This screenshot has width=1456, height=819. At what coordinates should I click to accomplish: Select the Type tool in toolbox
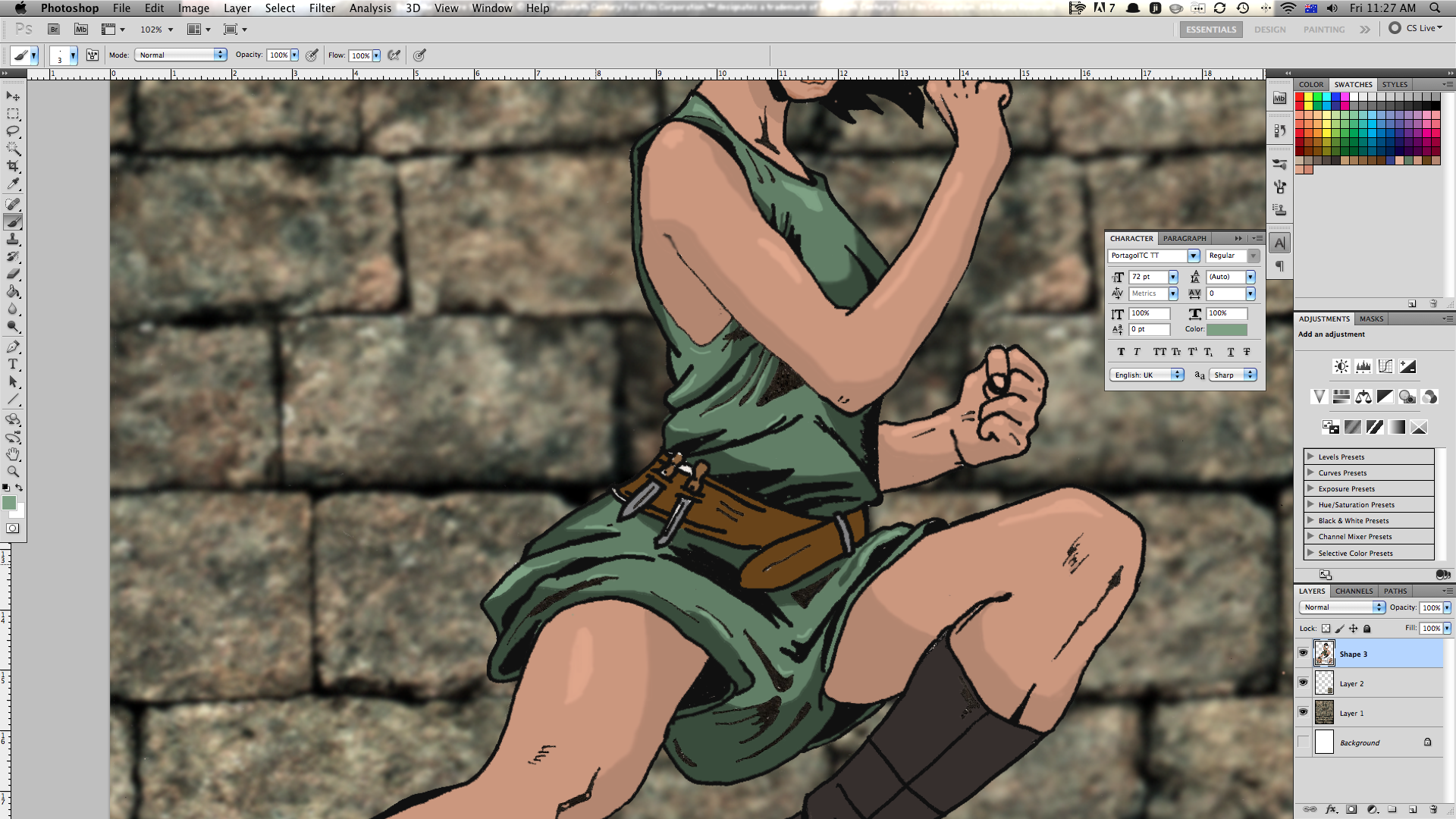[x=13, y=365]
